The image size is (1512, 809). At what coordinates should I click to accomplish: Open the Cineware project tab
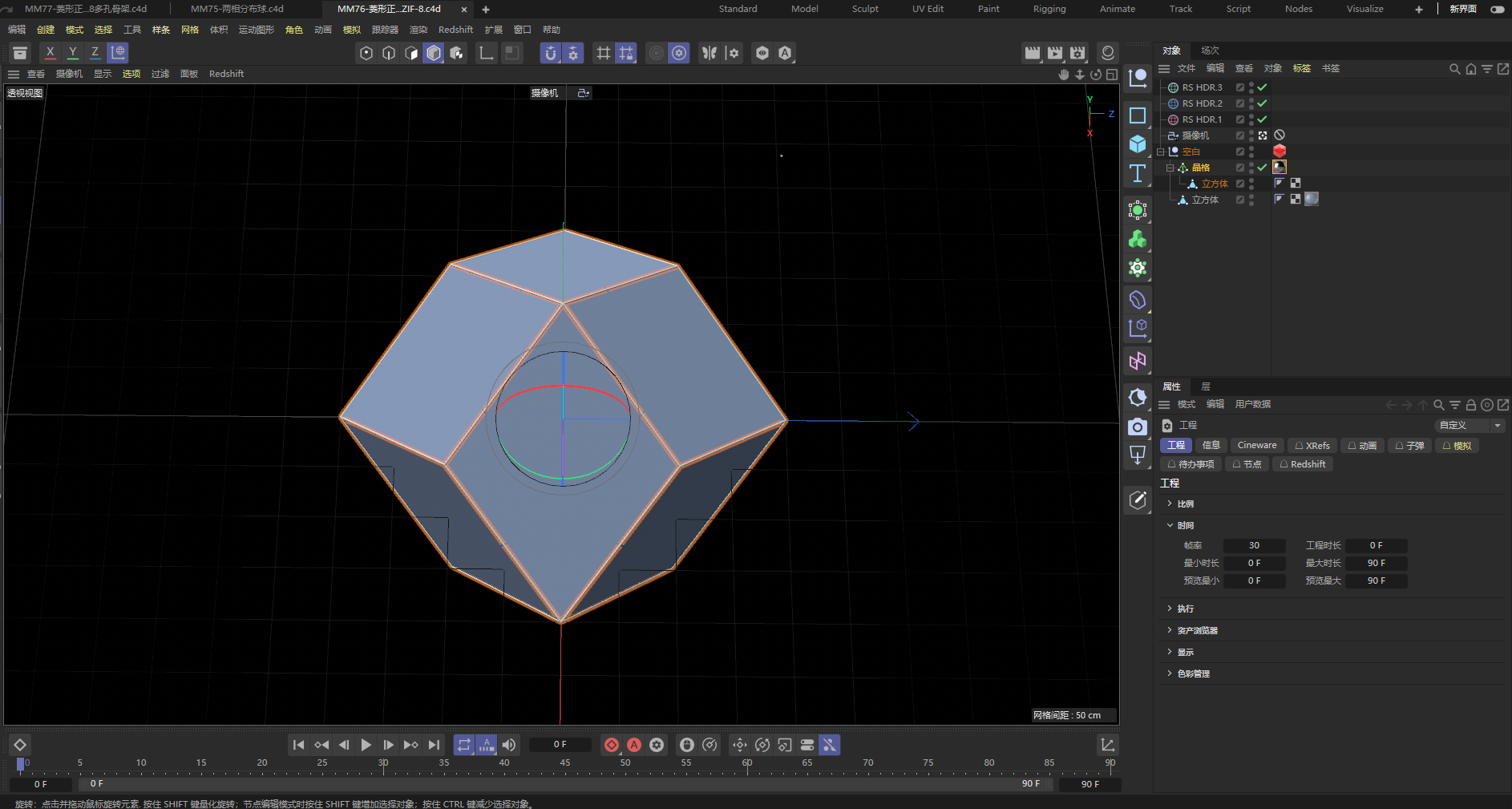point(1257,446)
